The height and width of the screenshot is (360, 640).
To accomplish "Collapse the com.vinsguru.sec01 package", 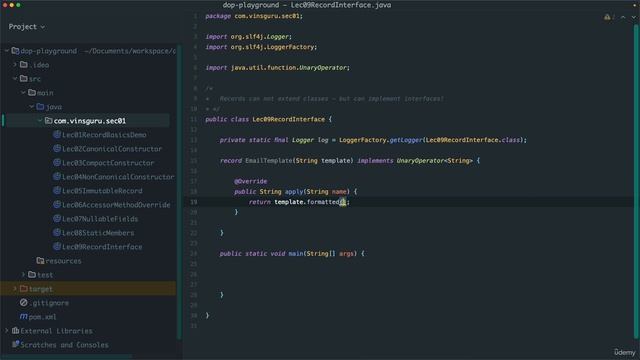I will pos(40,121).
